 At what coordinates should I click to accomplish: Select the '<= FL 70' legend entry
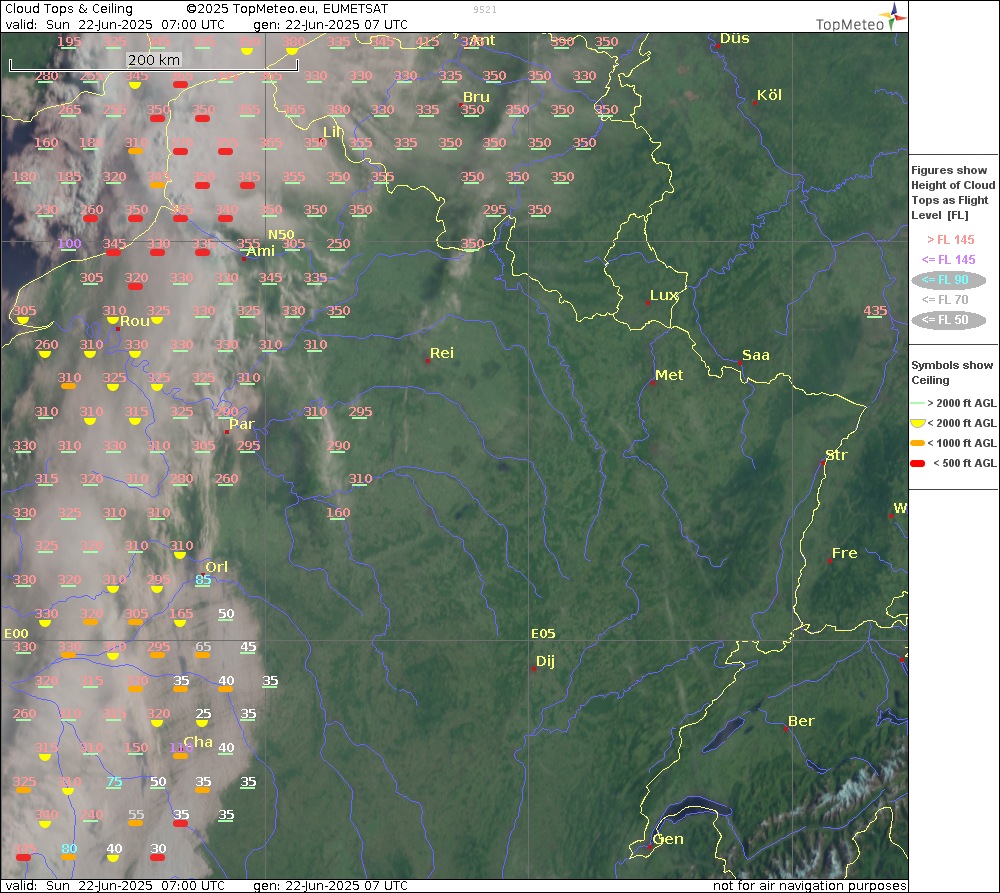tap(945, 300)
